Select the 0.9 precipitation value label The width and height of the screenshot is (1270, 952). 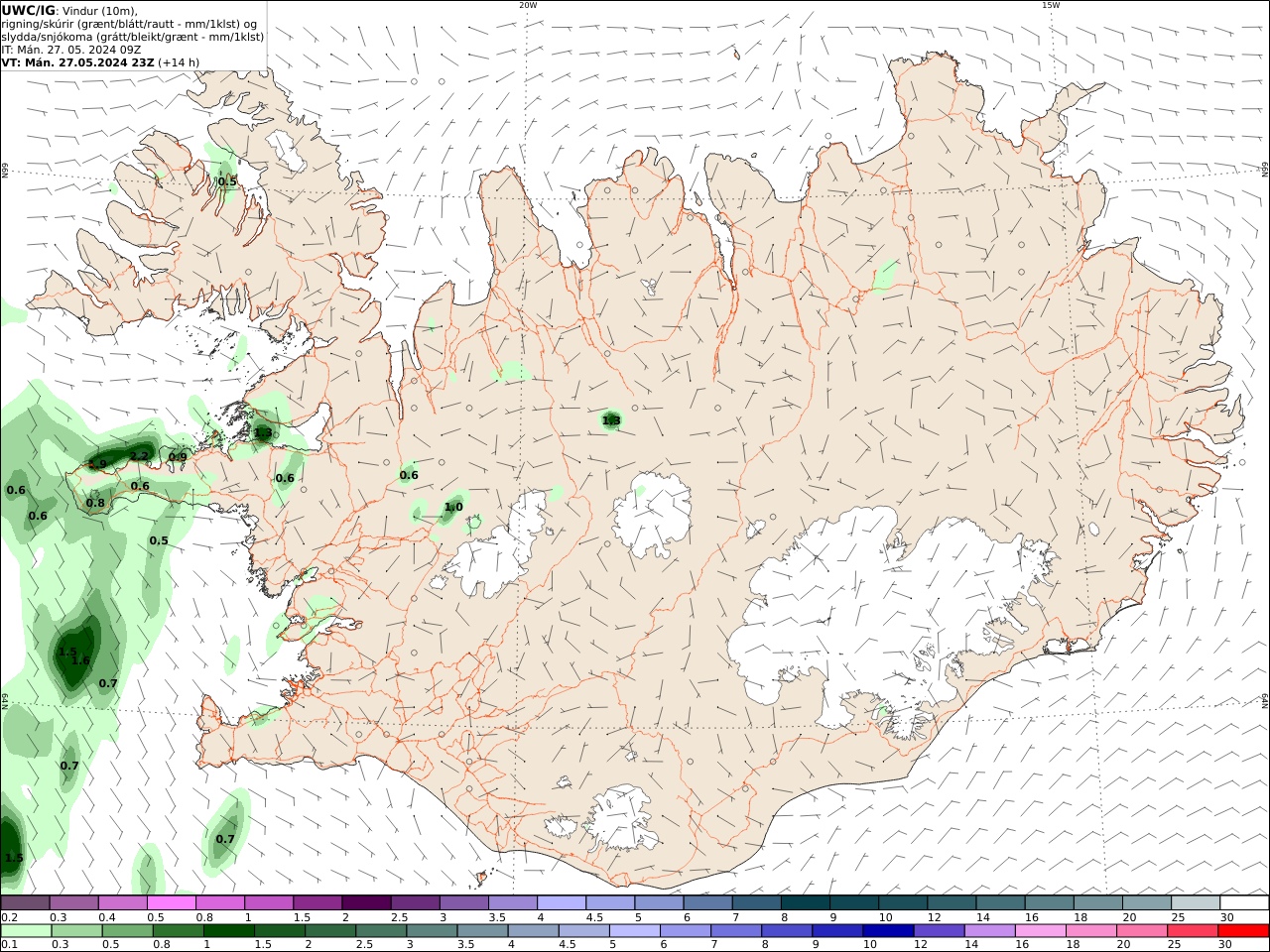[x=178, y=457]
